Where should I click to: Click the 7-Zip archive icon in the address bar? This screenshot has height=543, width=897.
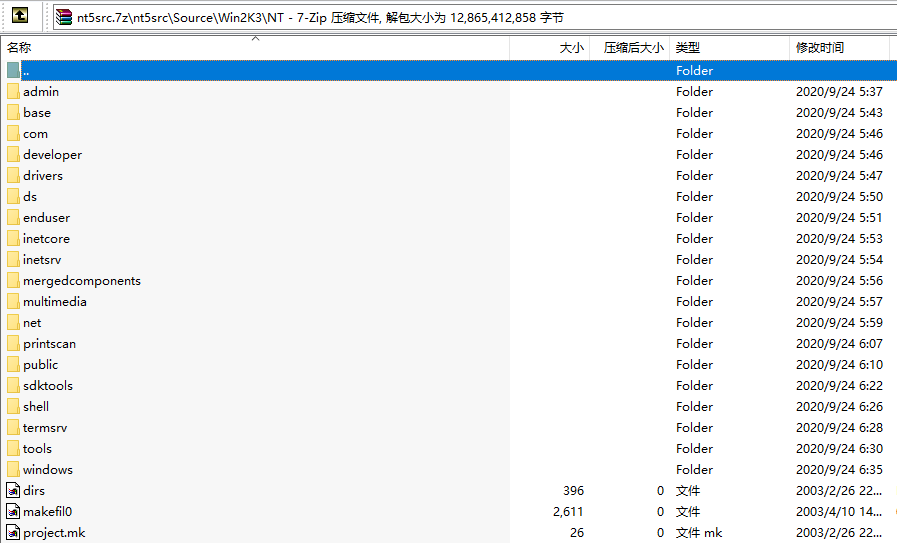pyautogui.click(x=64, y=18)
